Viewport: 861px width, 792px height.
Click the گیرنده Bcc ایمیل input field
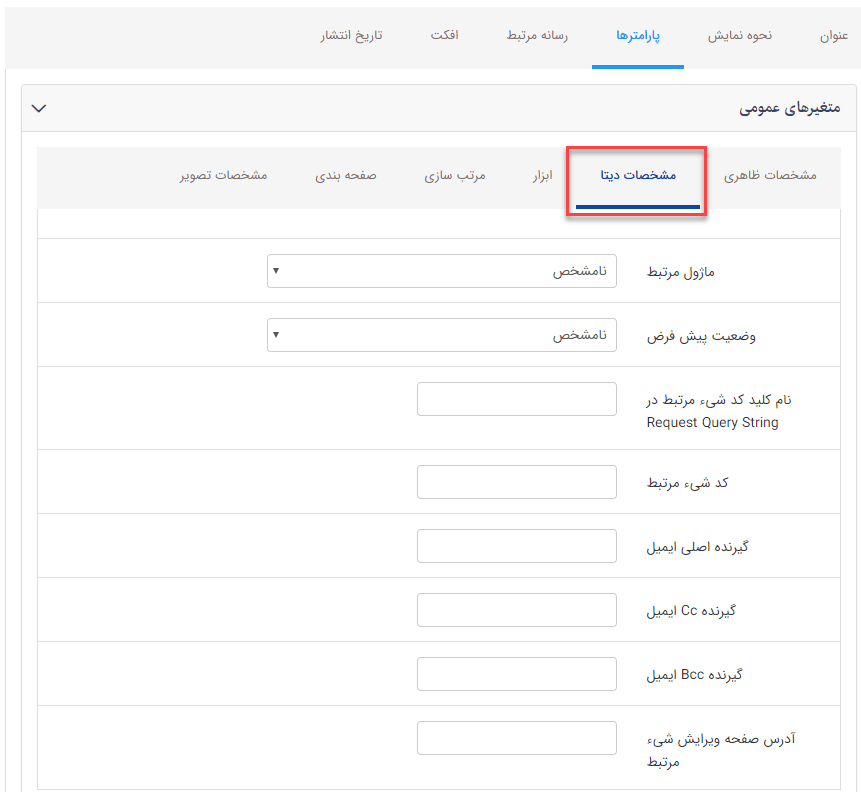(x=516, y=673)
